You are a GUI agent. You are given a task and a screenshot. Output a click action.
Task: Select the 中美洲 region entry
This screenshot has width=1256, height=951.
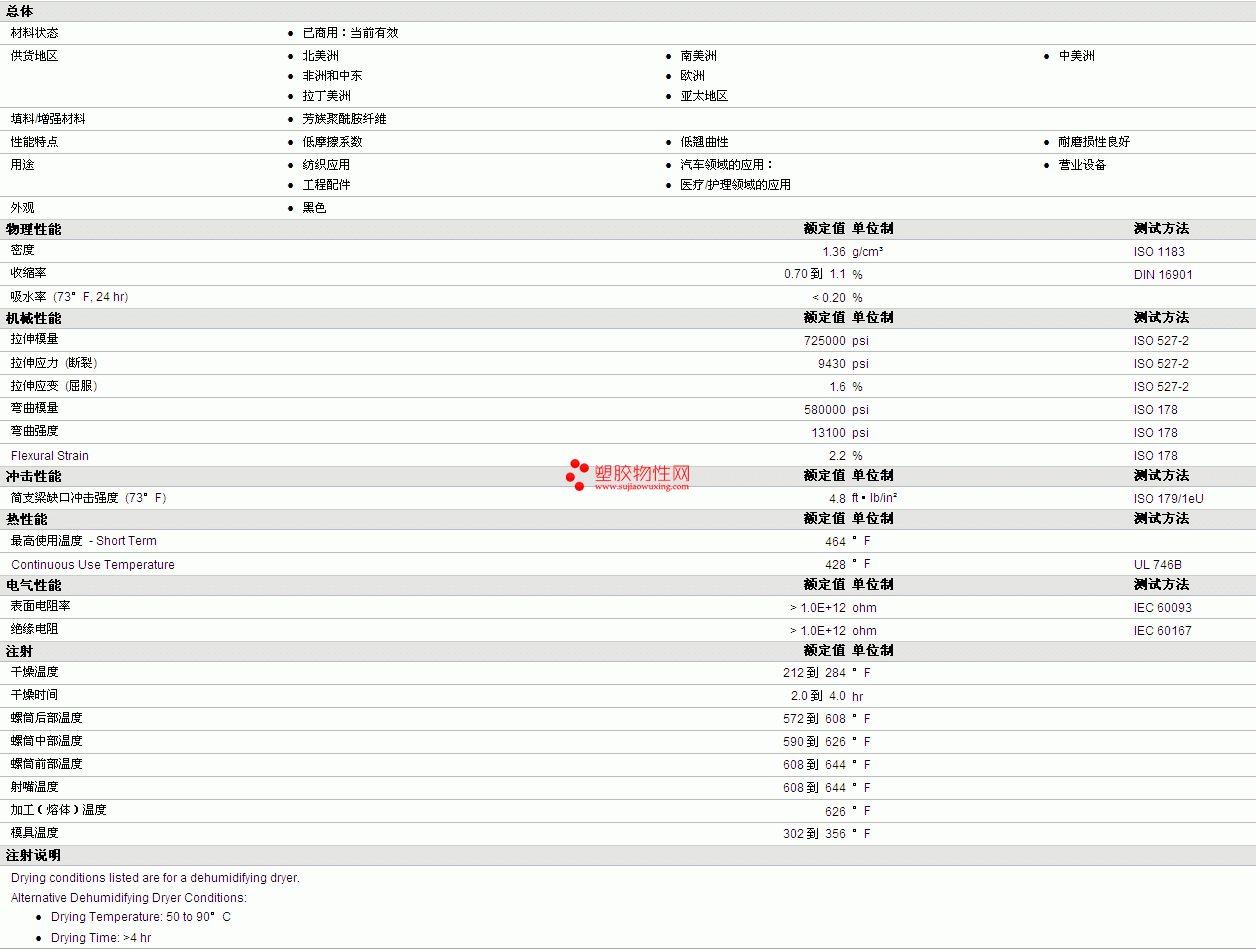[1077, 56]
